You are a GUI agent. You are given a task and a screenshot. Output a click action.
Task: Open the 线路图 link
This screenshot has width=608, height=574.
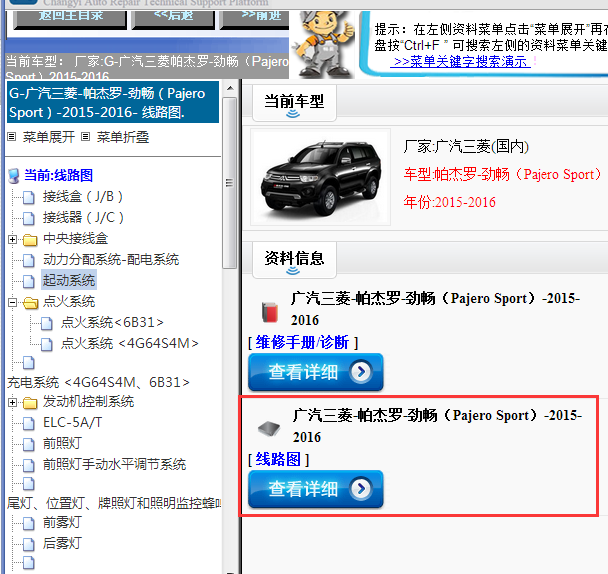point(278,460)
